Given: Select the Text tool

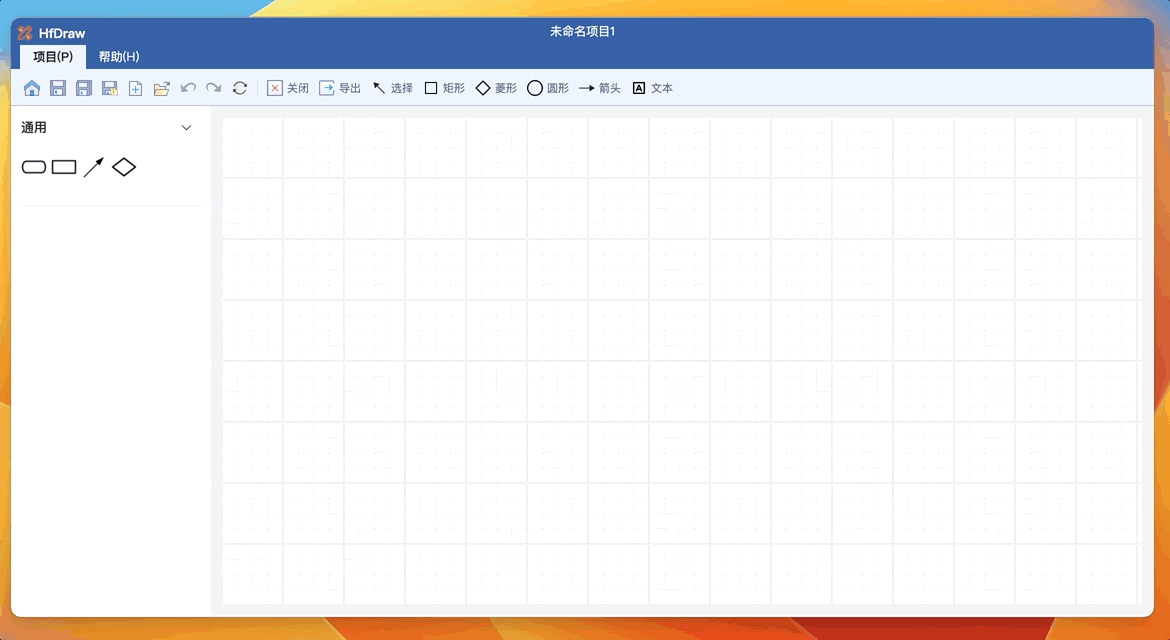Looking at the screenshot, I should 652,88.
